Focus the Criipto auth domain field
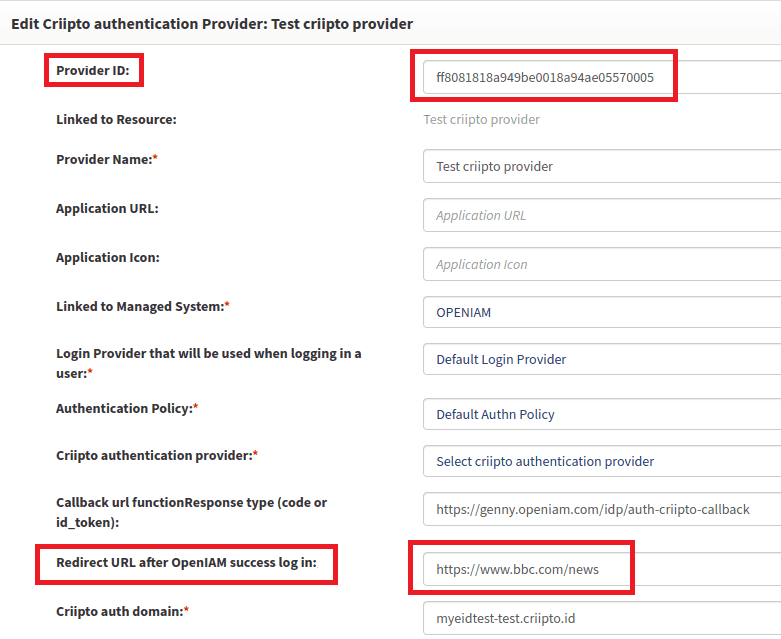 600,618
